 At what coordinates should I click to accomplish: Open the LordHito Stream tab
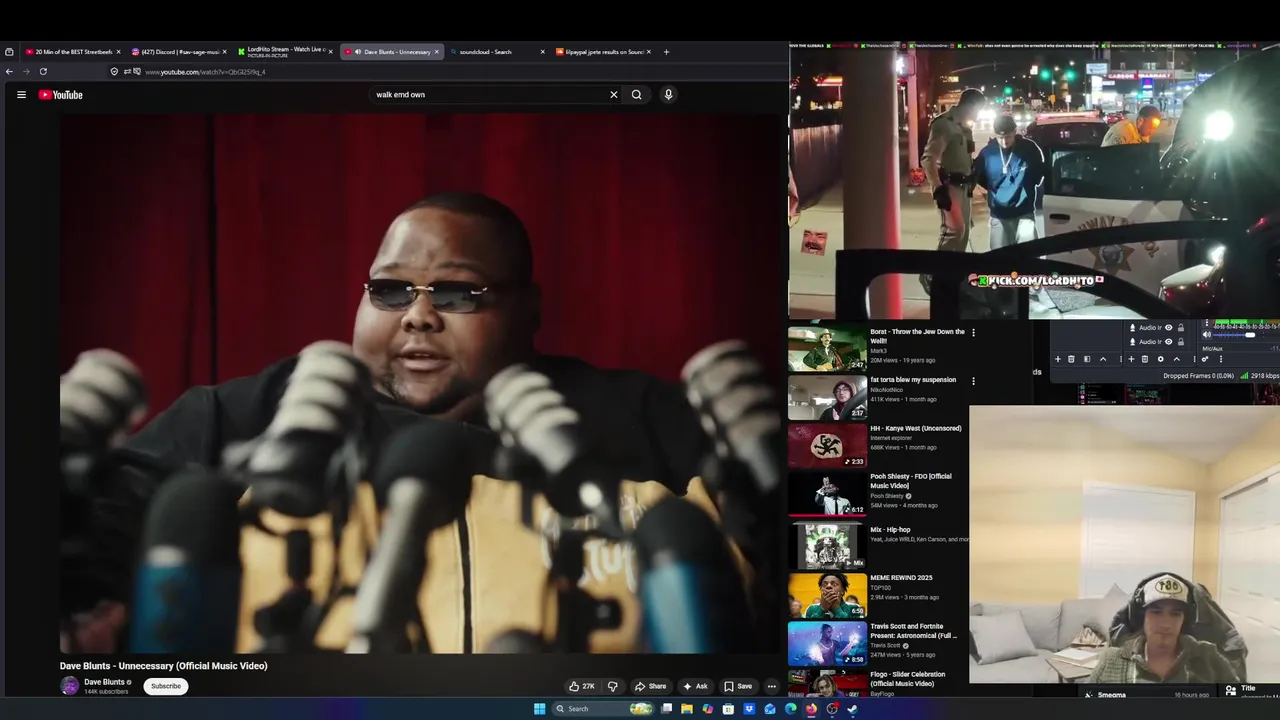click(x=283, y=51)
